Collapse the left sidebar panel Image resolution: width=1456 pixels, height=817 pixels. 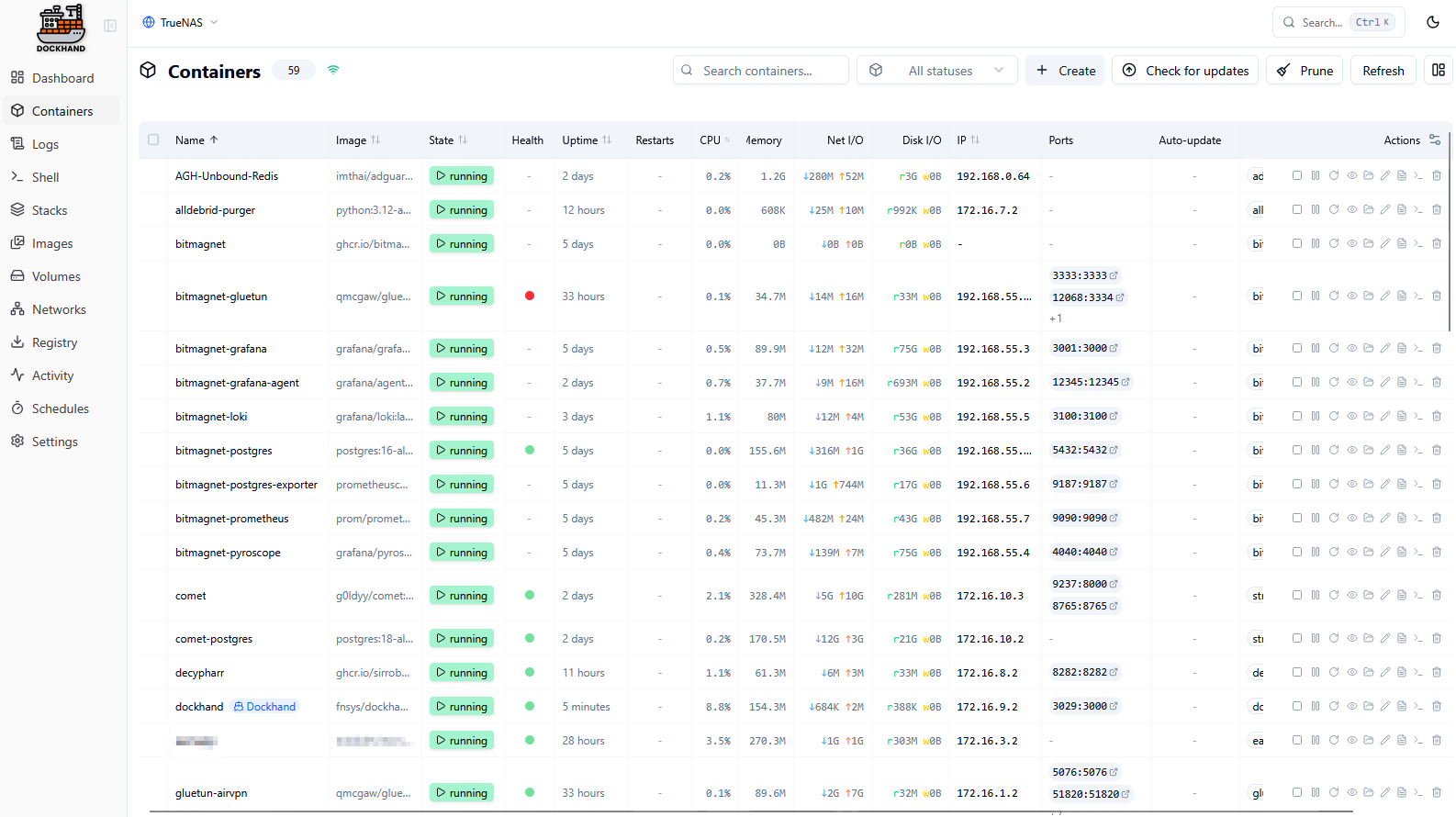[x=110, y=26]
